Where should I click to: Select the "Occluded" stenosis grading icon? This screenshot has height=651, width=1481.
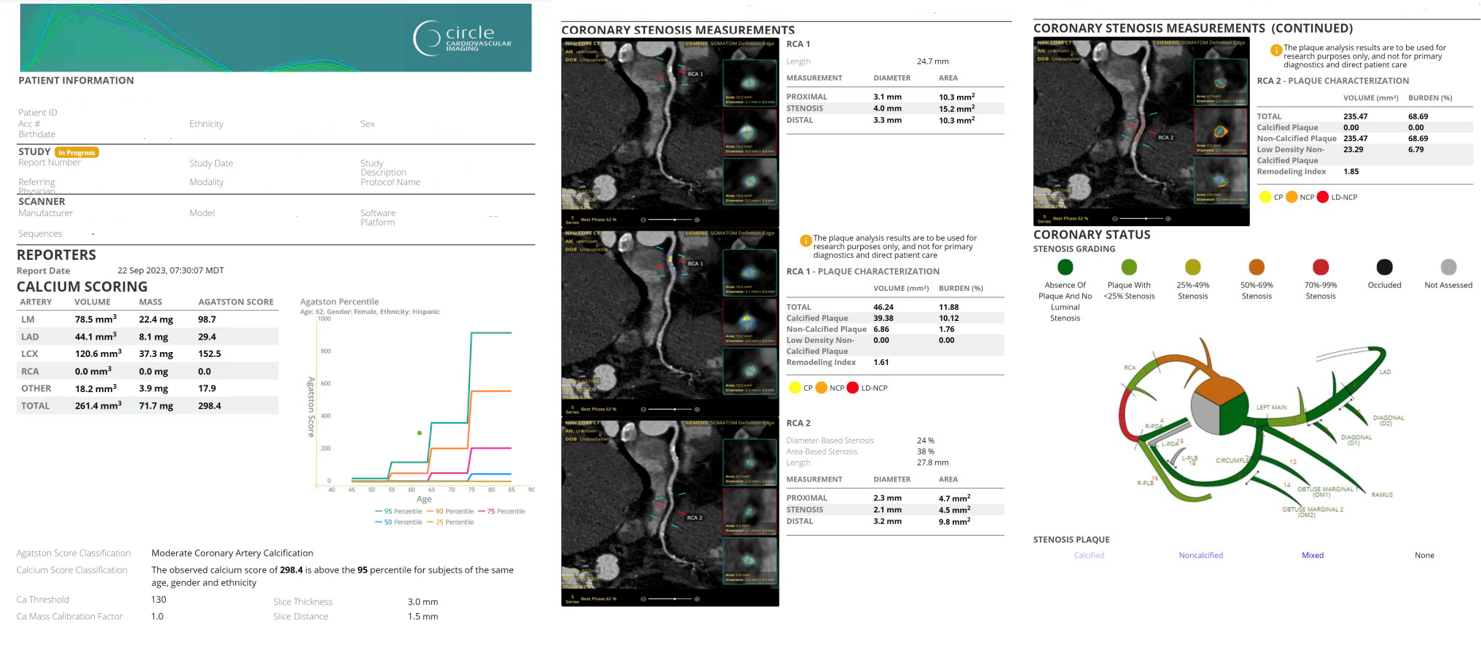[1384, 268]
